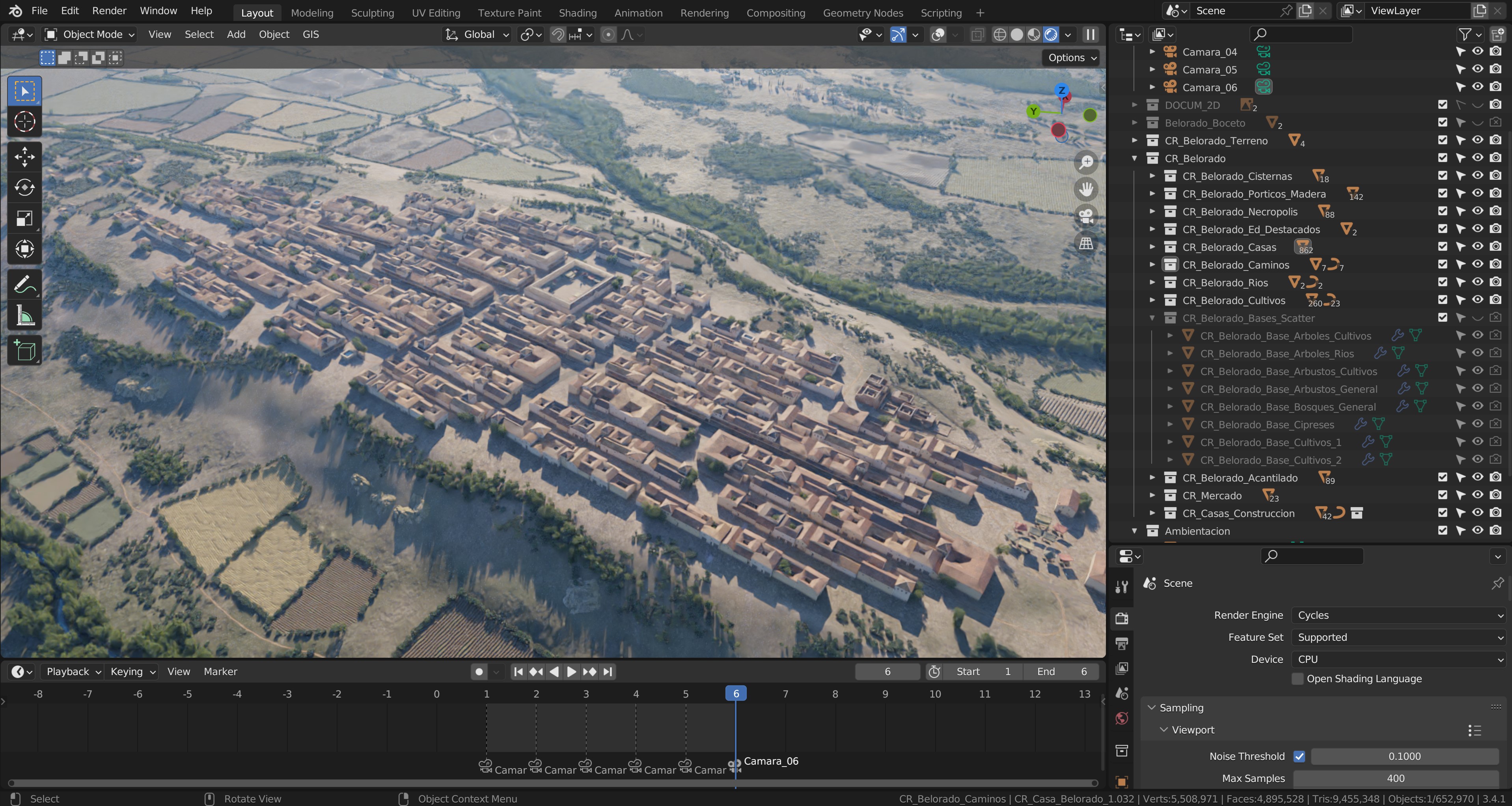Collapse the CR_Belorado collection

(1134, 159)
